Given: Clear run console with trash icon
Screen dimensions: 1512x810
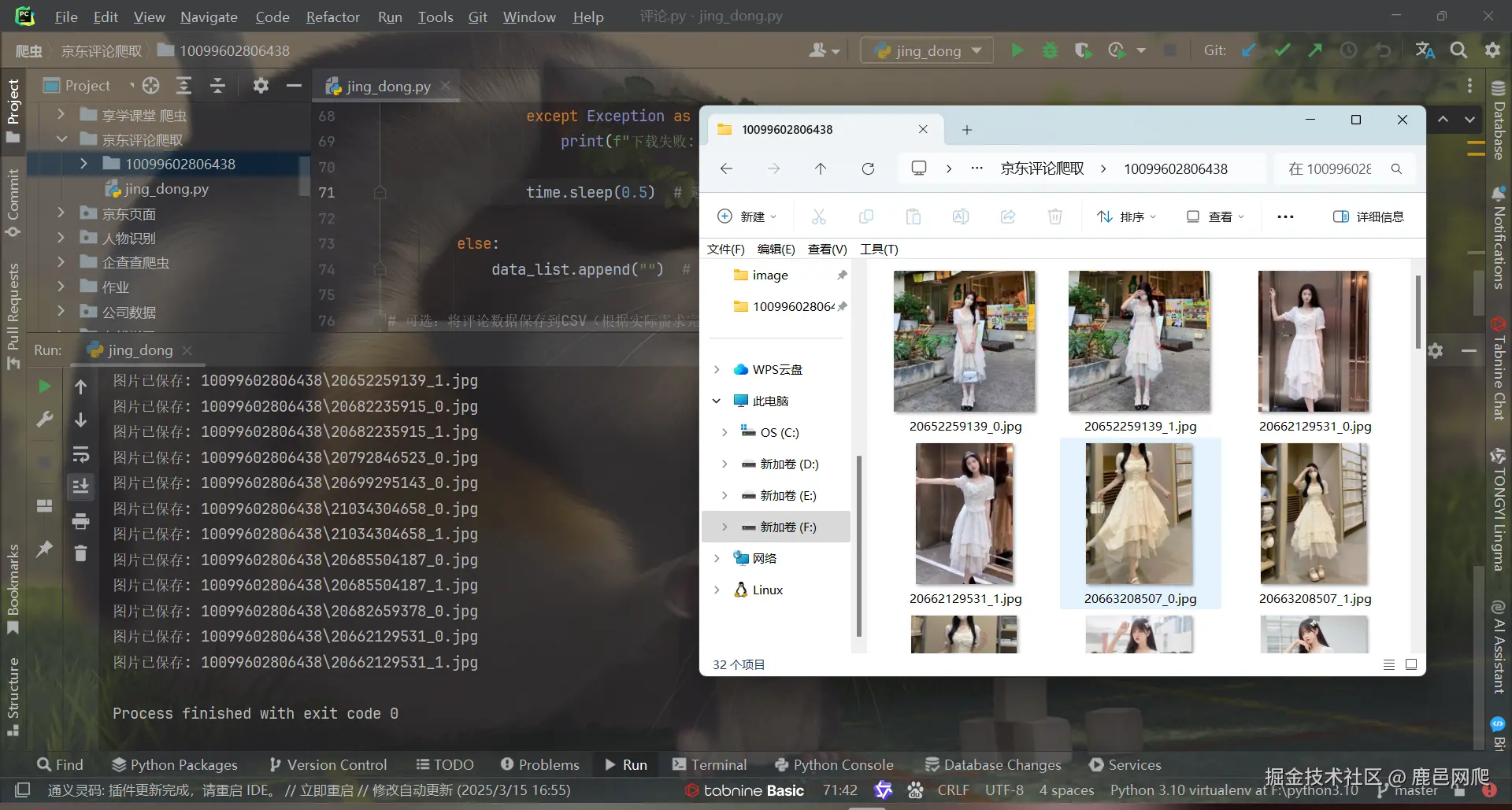Looking at the screenshot, I should pos(80,553).
